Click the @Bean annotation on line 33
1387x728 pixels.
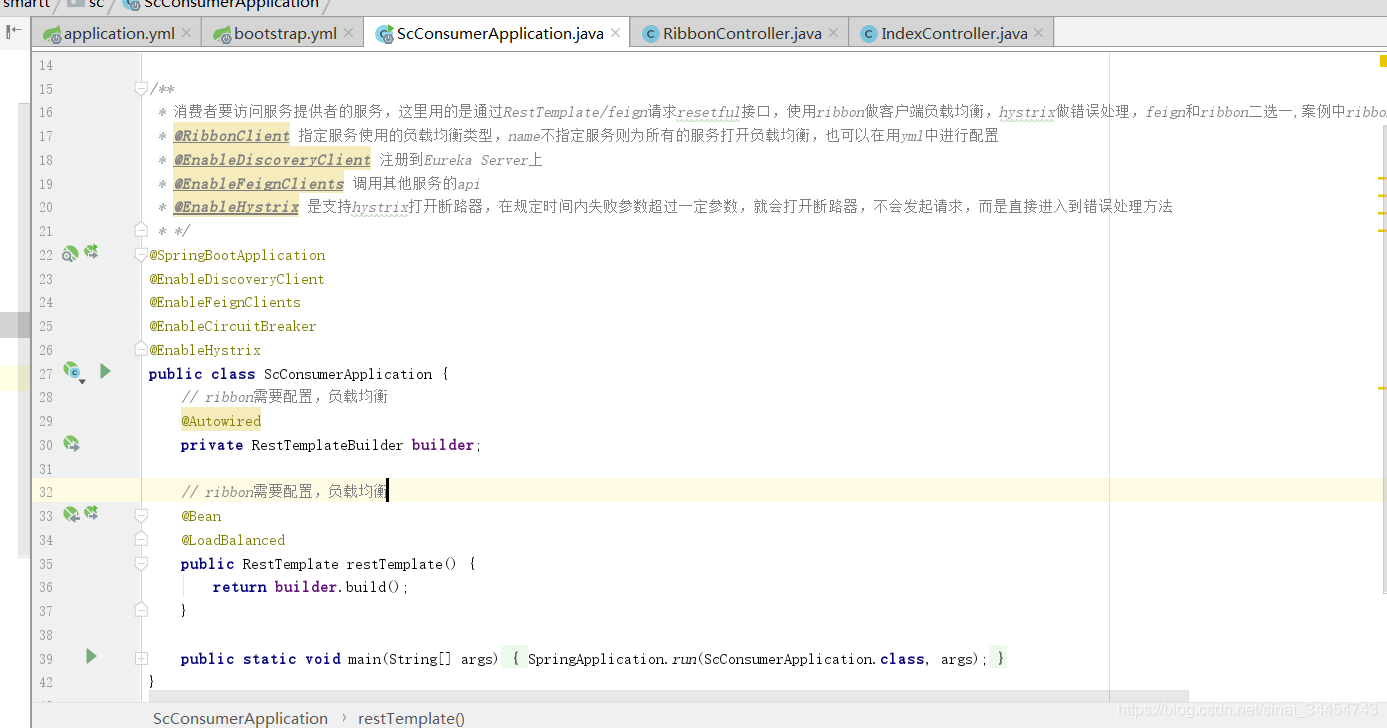point(201,516)
